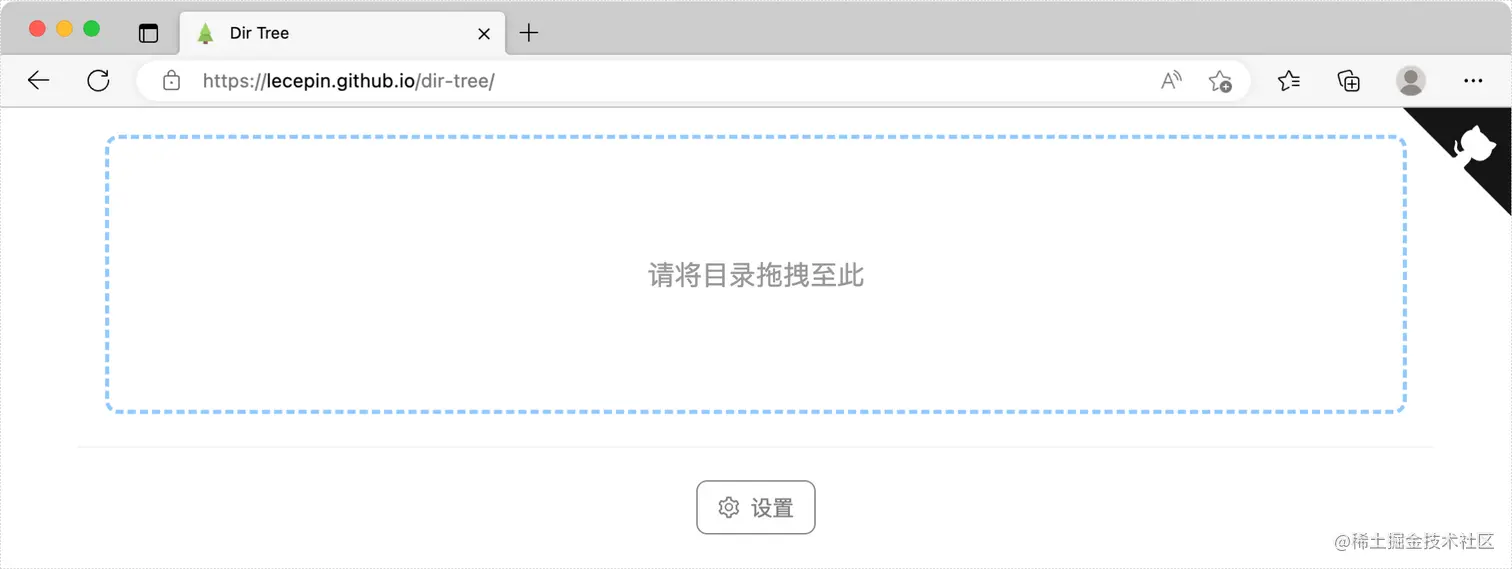Open the Favorites list icon
This screenshot has height=569, width=1512.
click(1289, 81)
